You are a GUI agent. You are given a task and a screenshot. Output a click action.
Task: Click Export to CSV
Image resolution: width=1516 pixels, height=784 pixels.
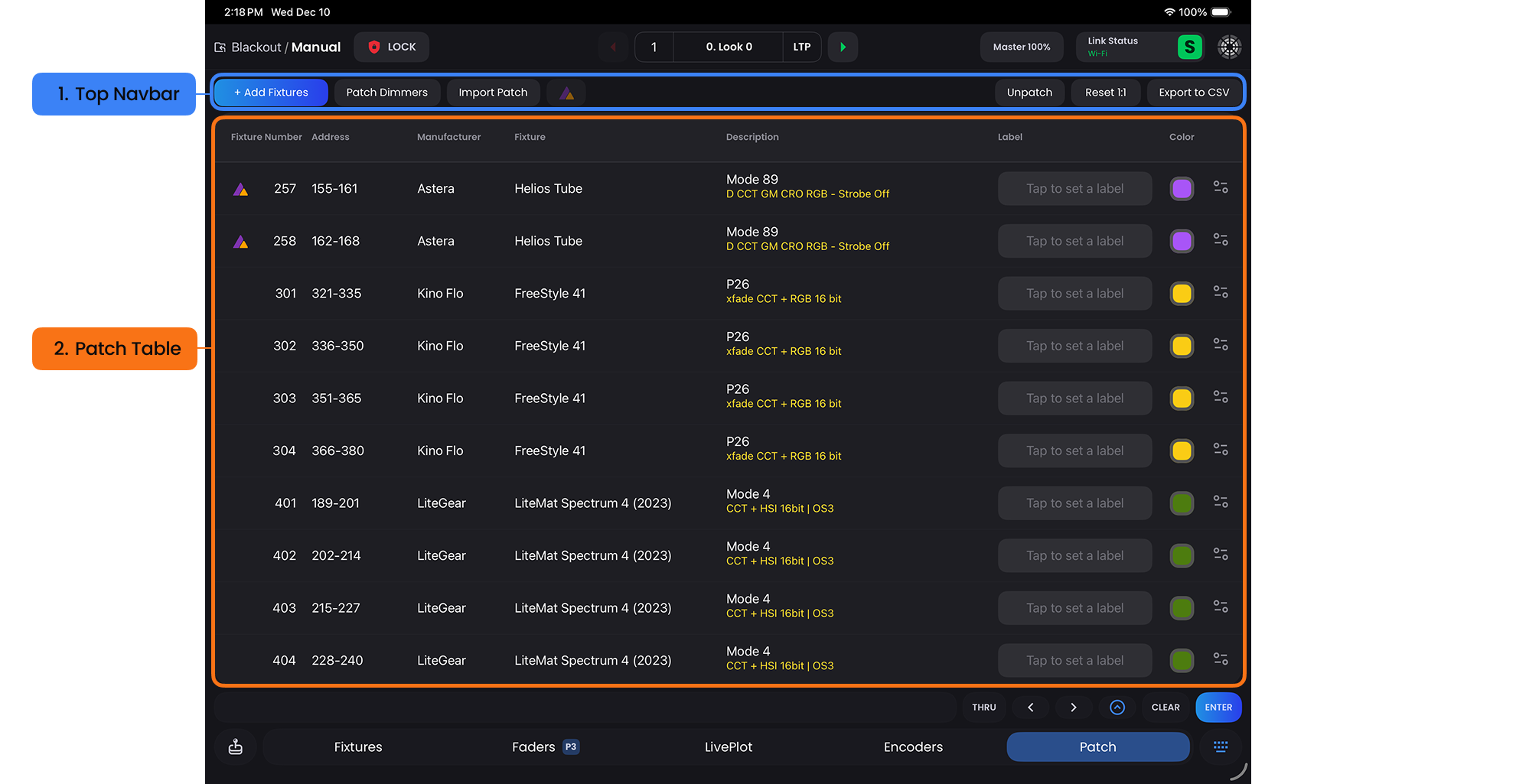tap(1193, 93)
